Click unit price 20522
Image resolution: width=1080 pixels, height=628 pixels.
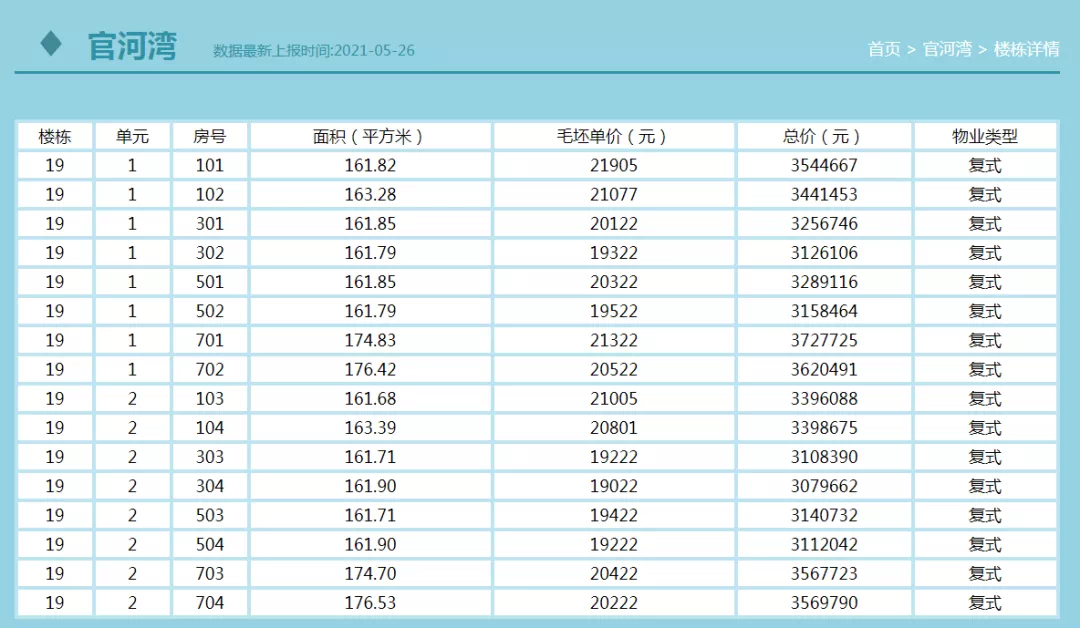[x=614, y=369]
